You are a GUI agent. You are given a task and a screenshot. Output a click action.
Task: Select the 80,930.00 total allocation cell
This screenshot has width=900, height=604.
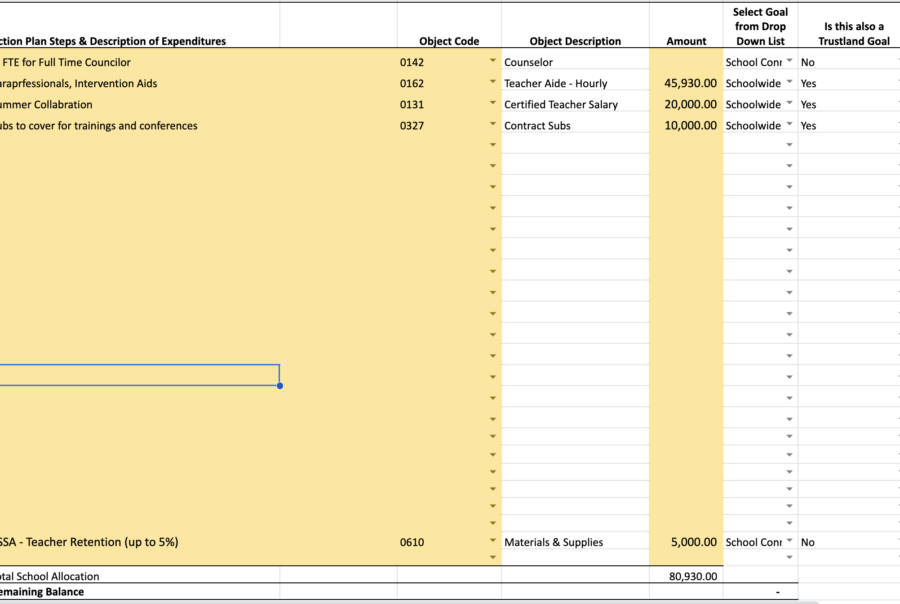tap(686, 576)
